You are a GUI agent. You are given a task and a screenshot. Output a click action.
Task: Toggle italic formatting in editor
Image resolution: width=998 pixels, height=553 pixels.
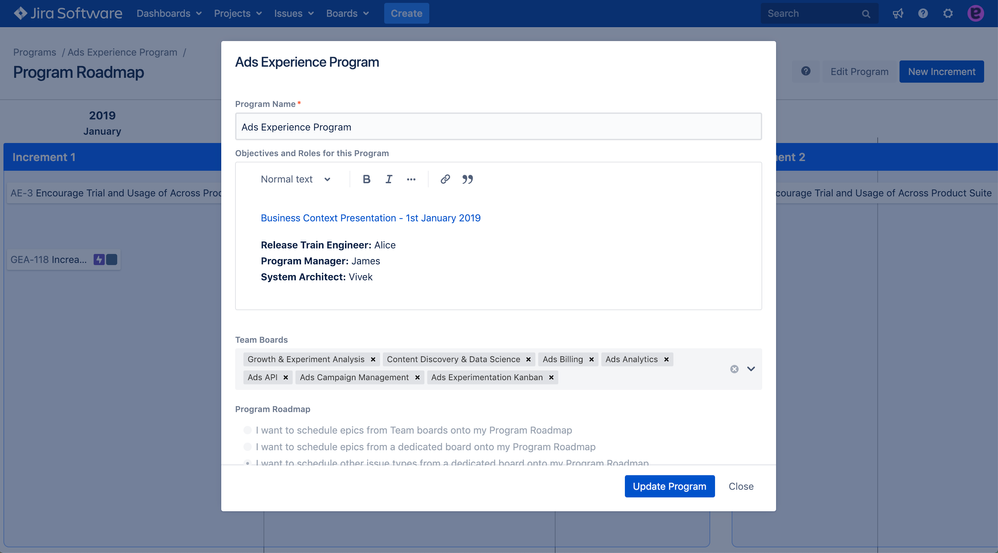pyautogui.click(x=389, y=179)
